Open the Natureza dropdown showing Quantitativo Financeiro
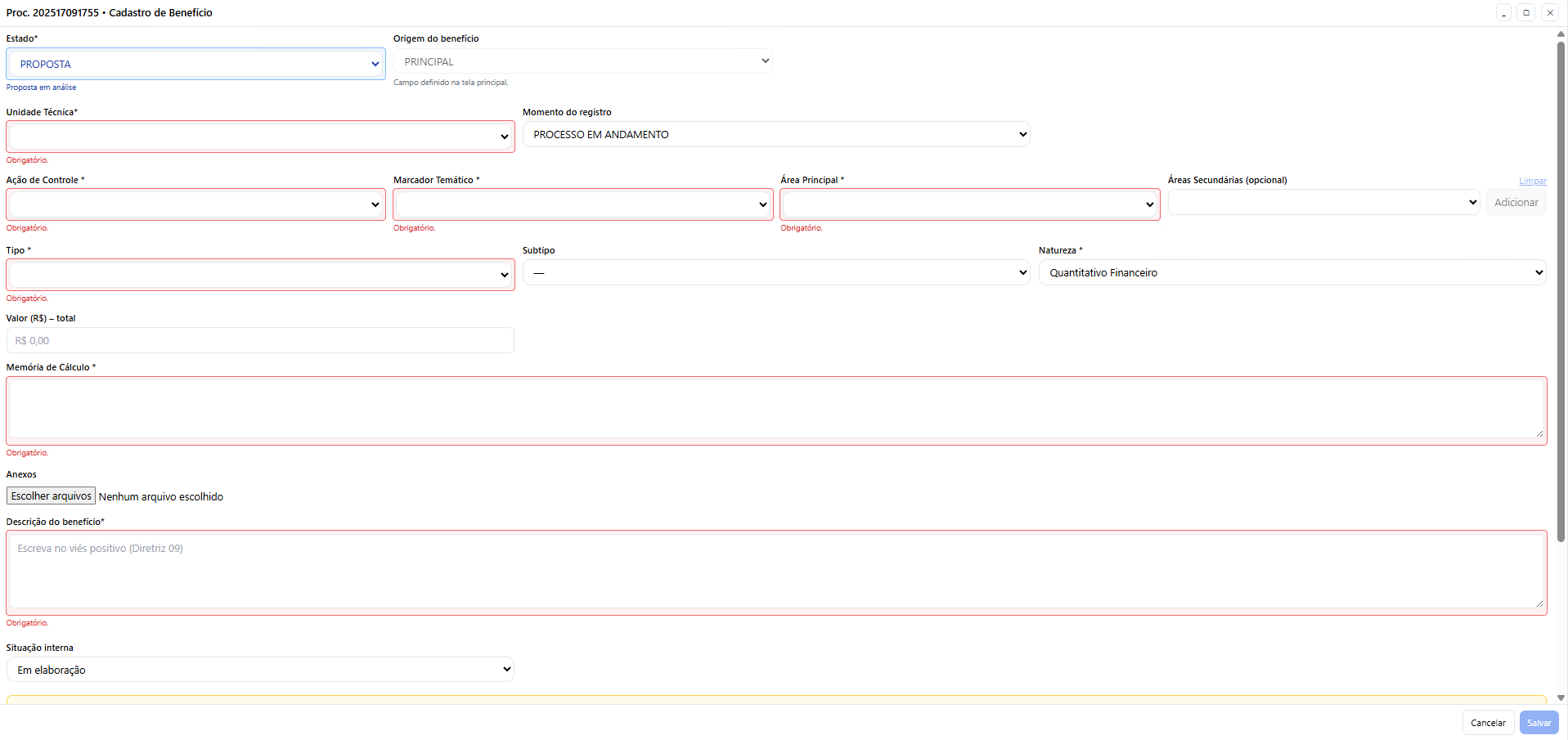The width and height of the screenshot is (1568, 740). (x=1292, y=273)
